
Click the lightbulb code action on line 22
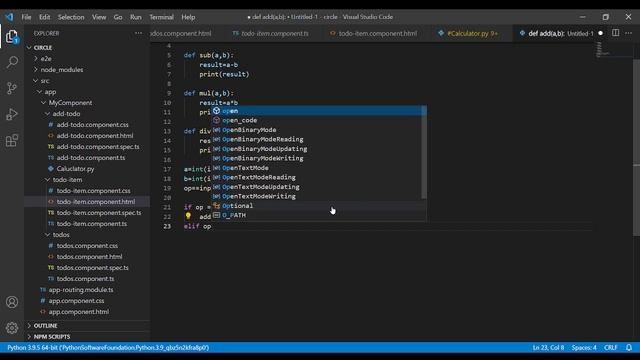[x=188, y=216]
